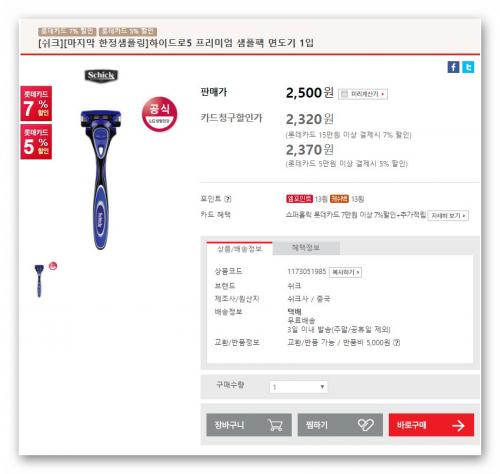This screenshot has width=500, height=474.
Task: Click the Schick brand logo
Action: click(101, 75)
